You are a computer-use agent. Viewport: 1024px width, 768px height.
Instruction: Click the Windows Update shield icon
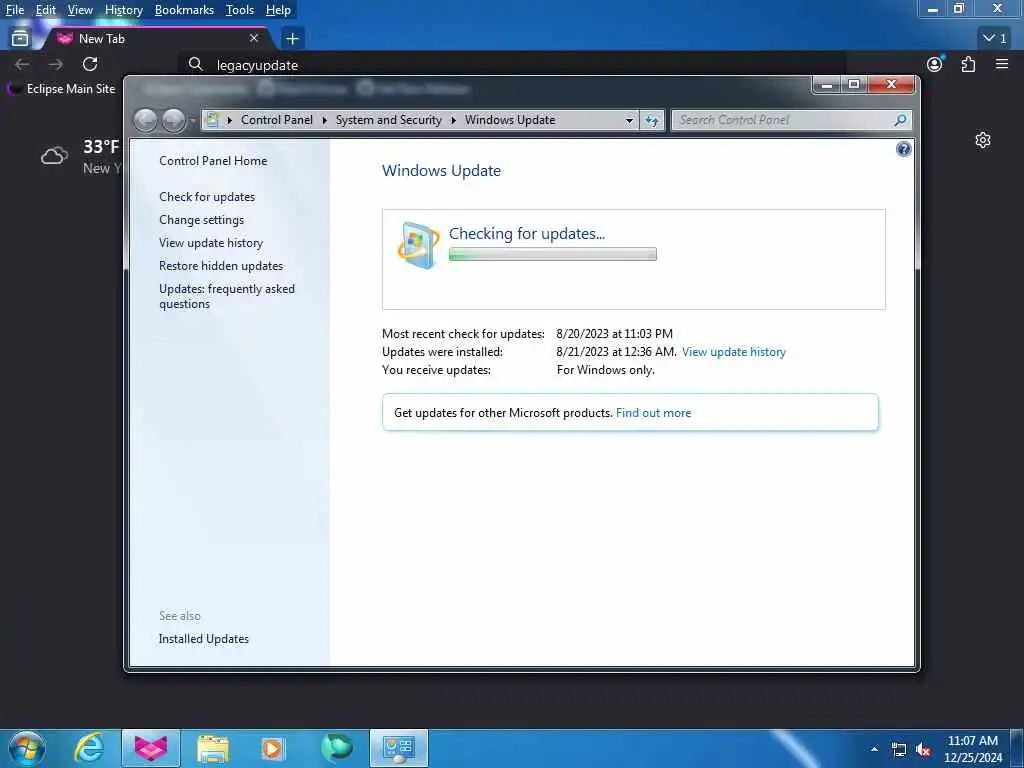418,245
